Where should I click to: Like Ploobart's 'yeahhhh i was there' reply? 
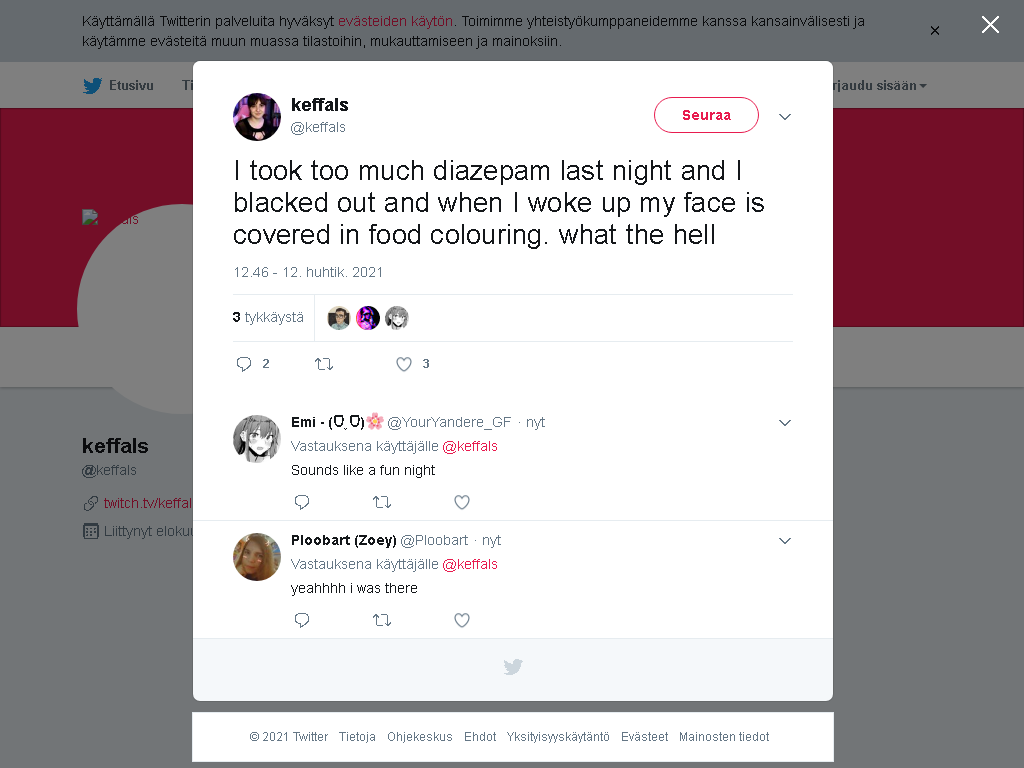coord(462,620)
